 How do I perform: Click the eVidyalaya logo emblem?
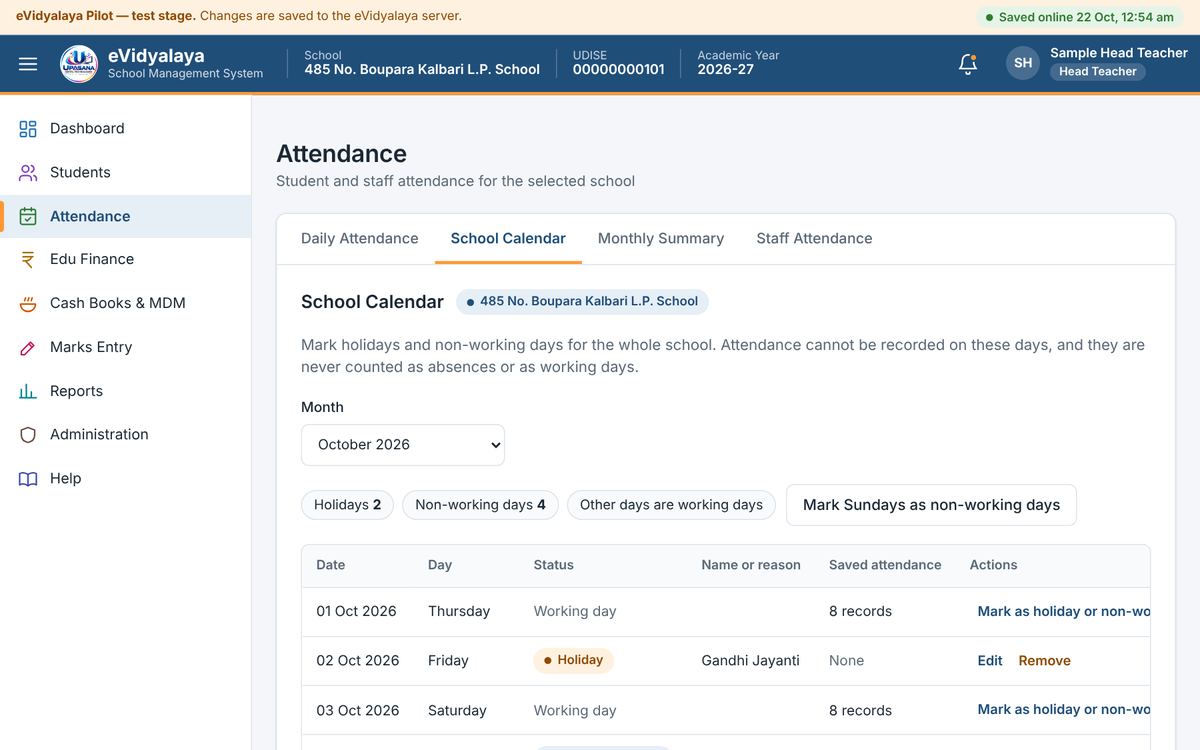(x=79, y=64)
